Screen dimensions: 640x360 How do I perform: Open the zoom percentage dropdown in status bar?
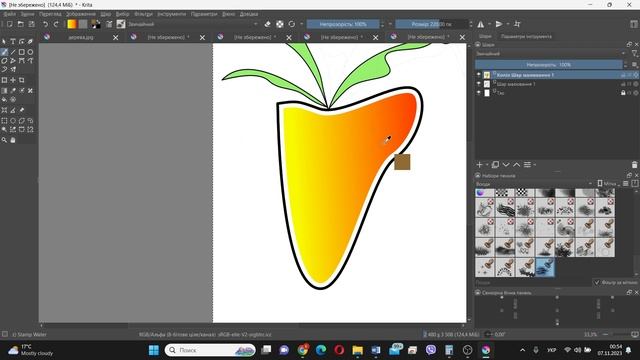591,334
